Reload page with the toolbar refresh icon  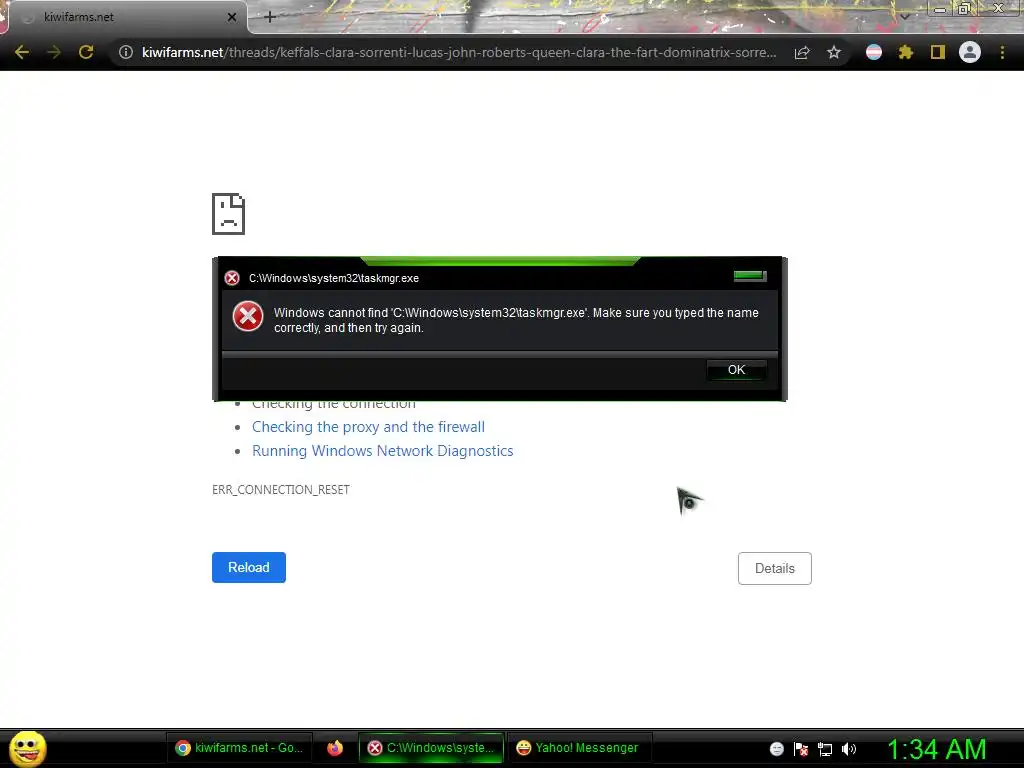[86, 52]
